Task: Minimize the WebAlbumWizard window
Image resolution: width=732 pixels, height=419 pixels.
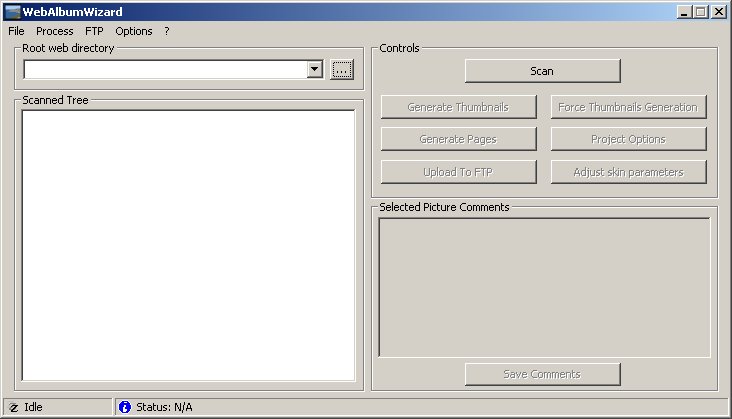Action: (684, 12)
